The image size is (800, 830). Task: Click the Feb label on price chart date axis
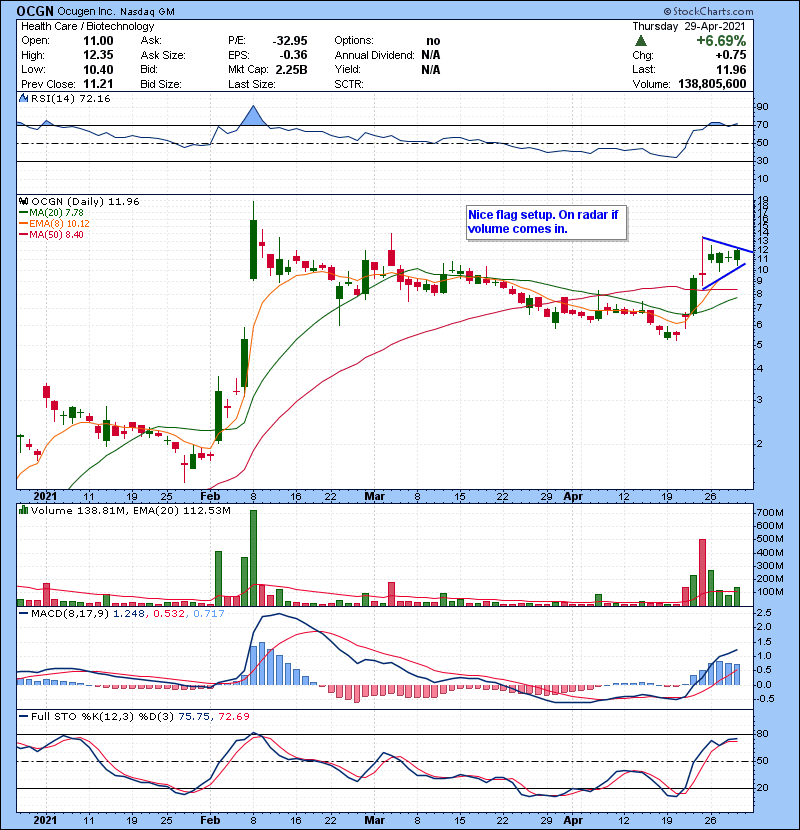pos(210,497)
